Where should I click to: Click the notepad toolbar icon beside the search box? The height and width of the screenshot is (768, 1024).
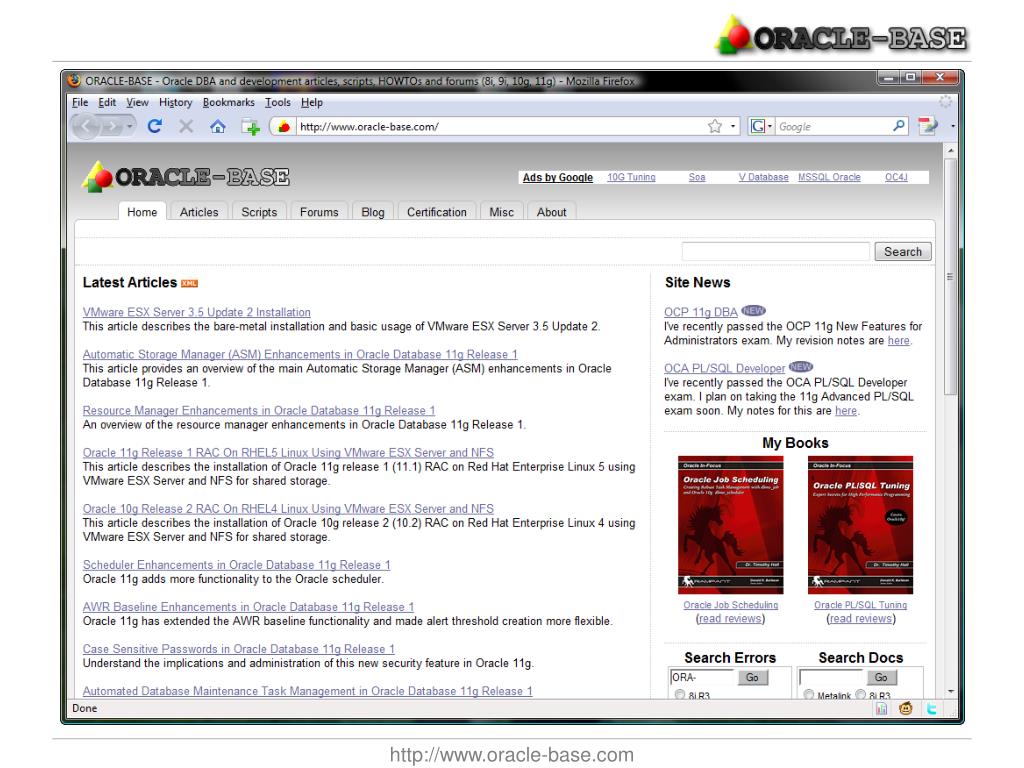[927, 125]
